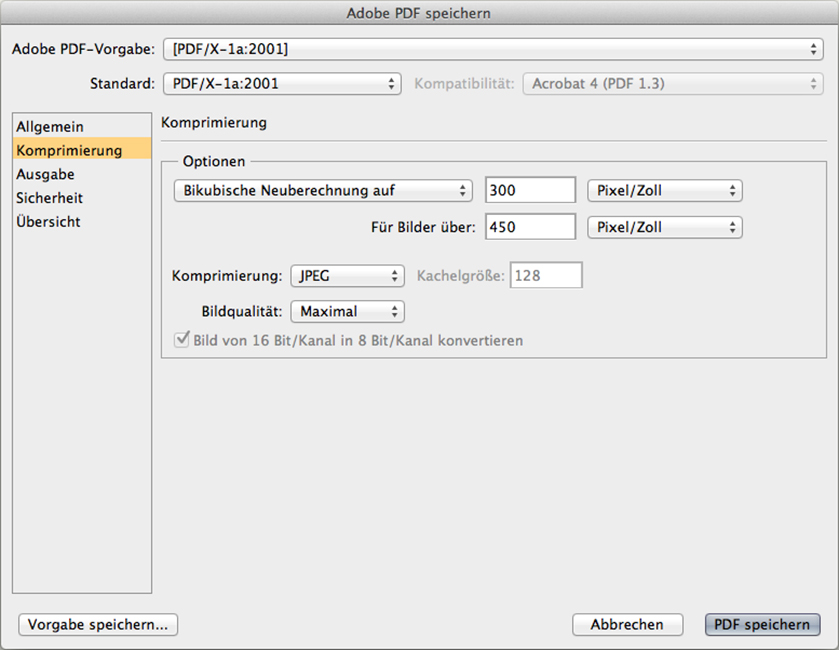Select the Allgemein section
The image size is (839, 650).
pyautogui.click(x=82, y=127)
